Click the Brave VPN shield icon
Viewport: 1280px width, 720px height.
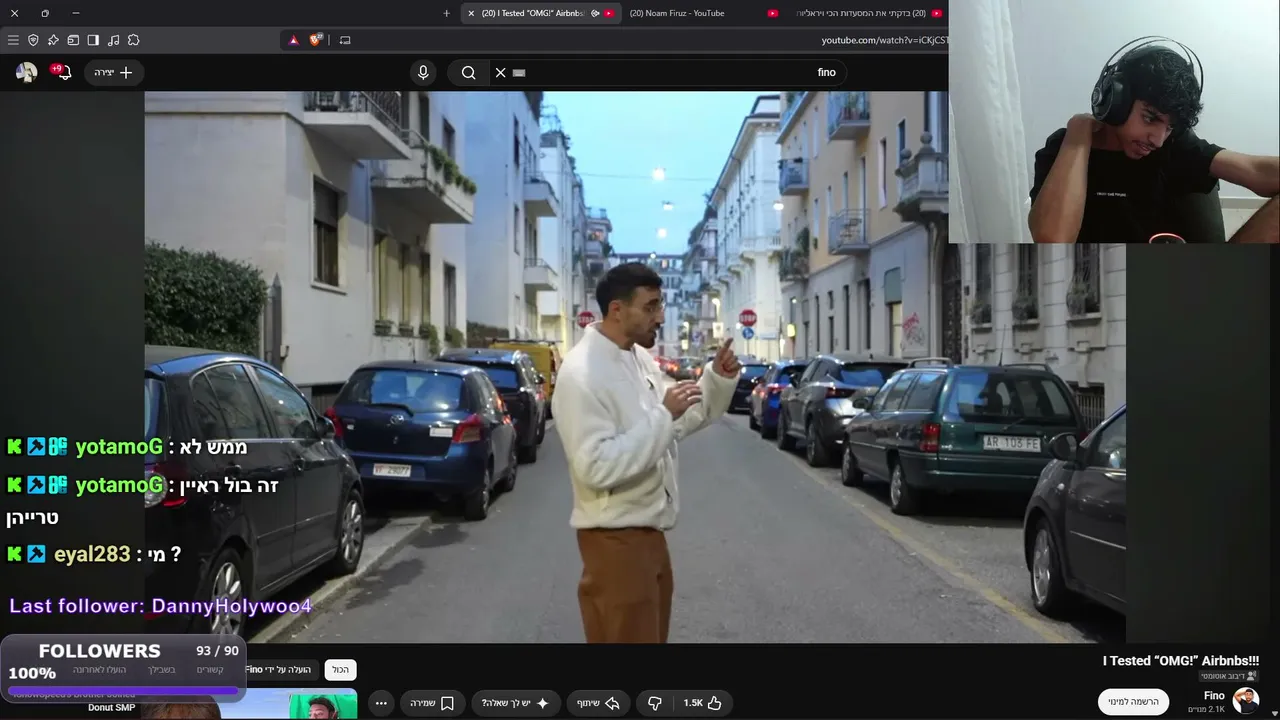click(x=33, y=40)
